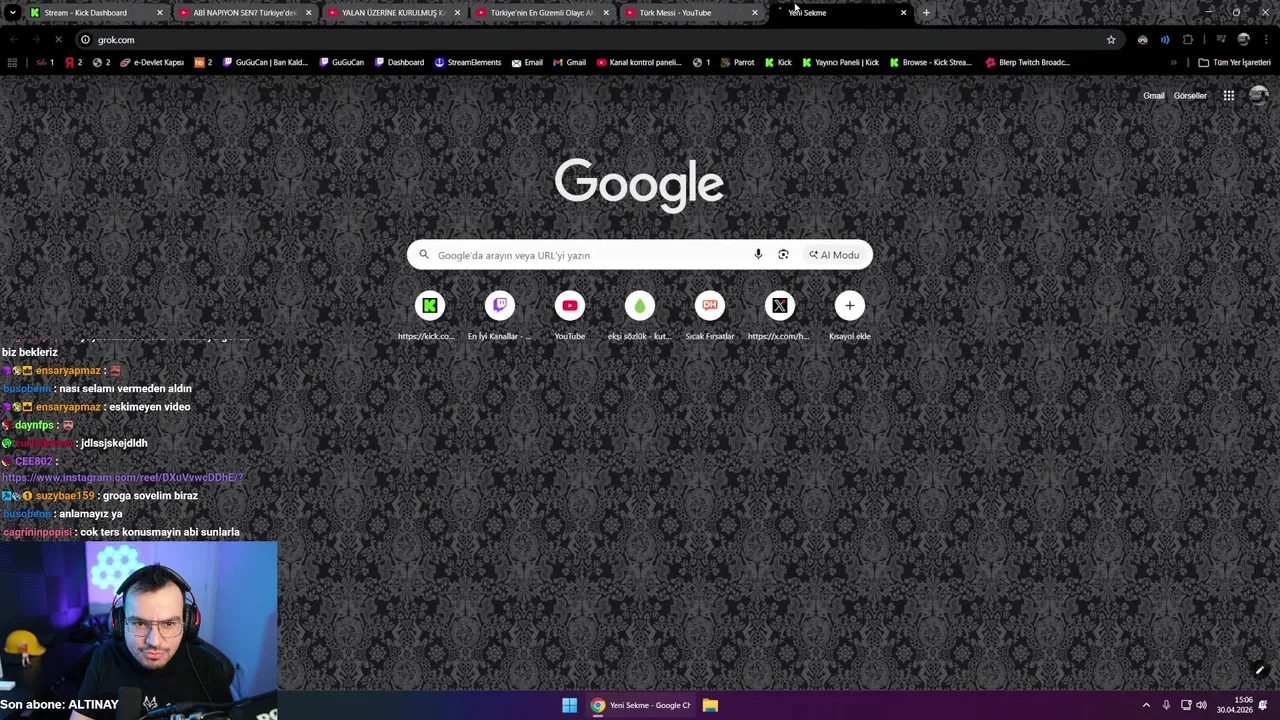Switch to 'Türkiye'nin En Gizemli Olayı' tab

(542, 13)
